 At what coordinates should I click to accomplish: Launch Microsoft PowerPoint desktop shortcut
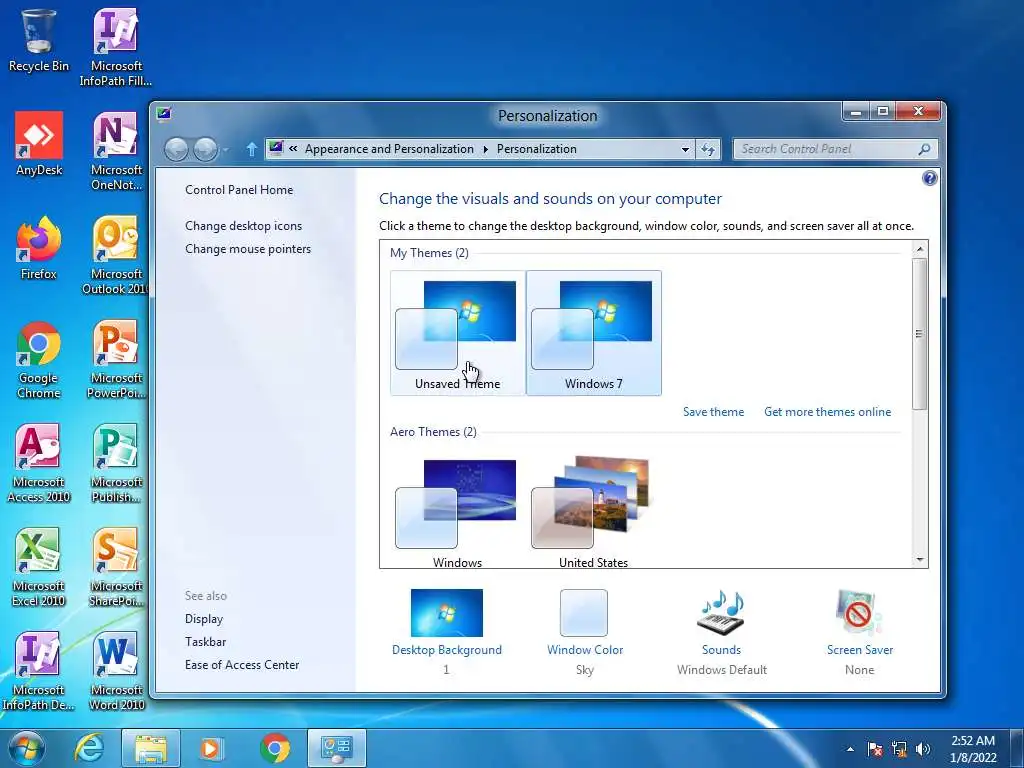(116, 360)
